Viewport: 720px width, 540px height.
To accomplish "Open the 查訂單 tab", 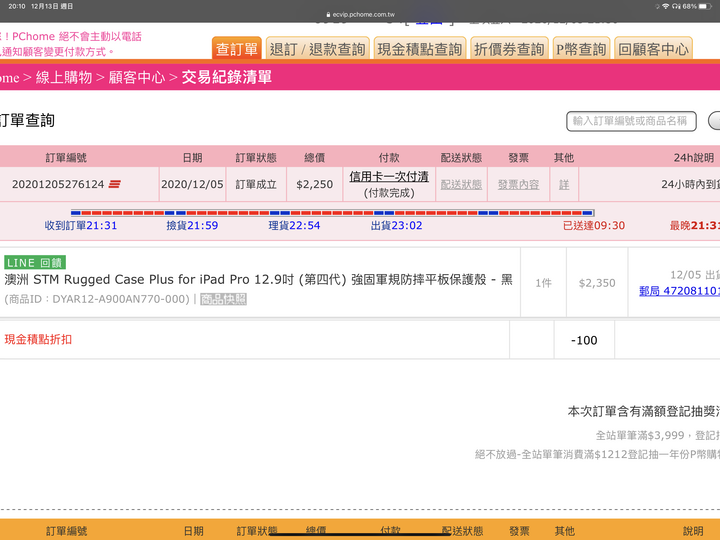I will [x=236, y=49].
